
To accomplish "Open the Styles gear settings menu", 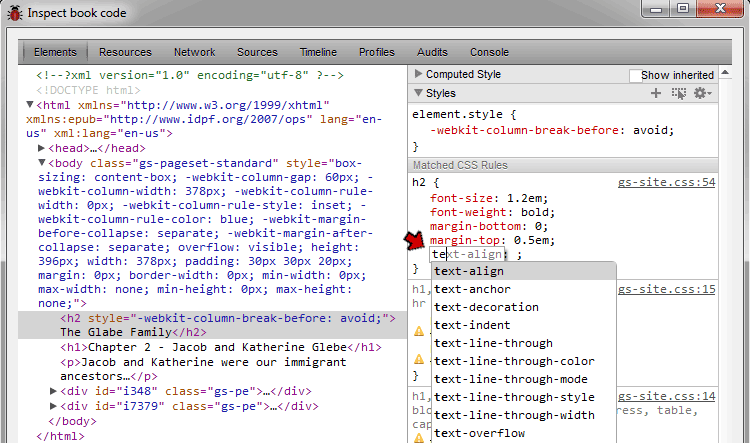I will click(x=702, y=93).
